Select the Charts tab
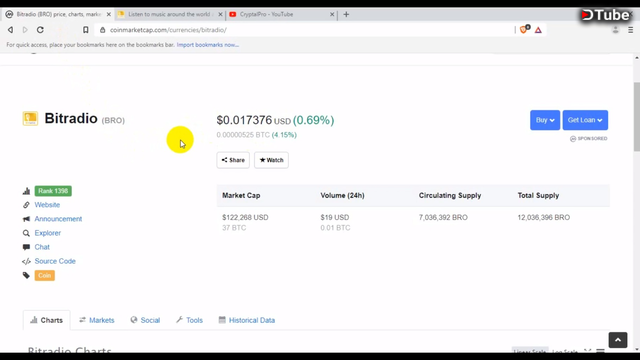This screenshot has height=360, width=640. (47, 320)
